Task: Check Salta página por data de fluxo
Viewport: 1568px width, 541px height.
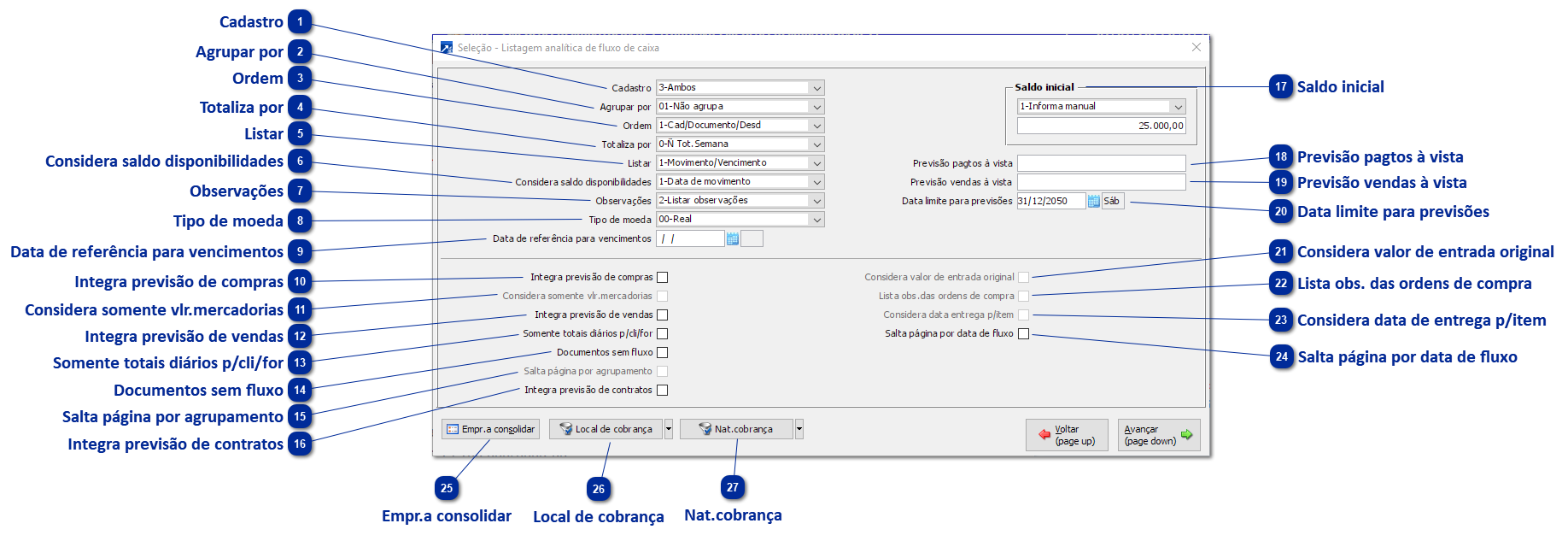Action: [x=1024, y=333]
